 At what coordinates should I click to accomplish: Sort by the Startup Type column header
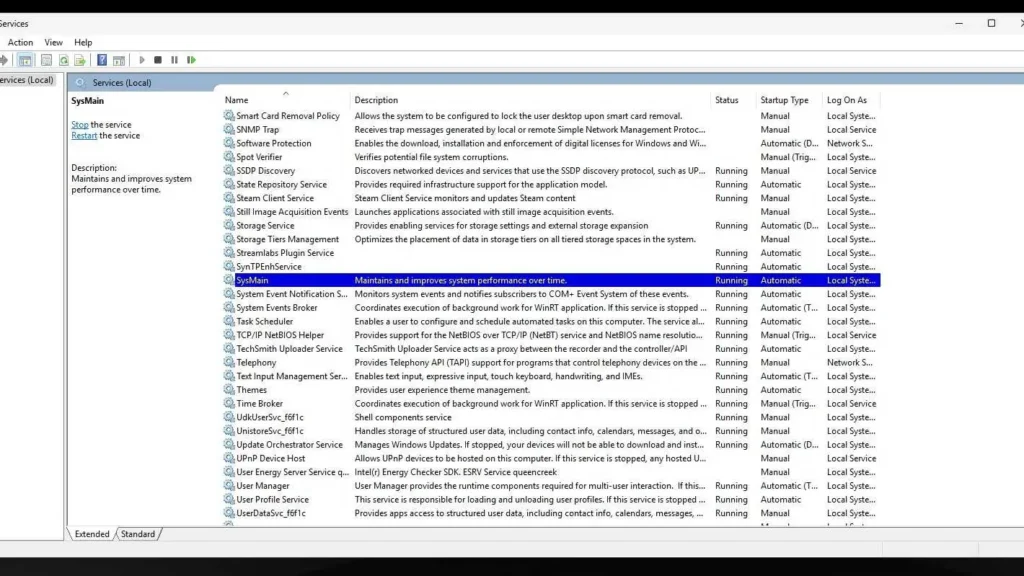coord(789,100)
